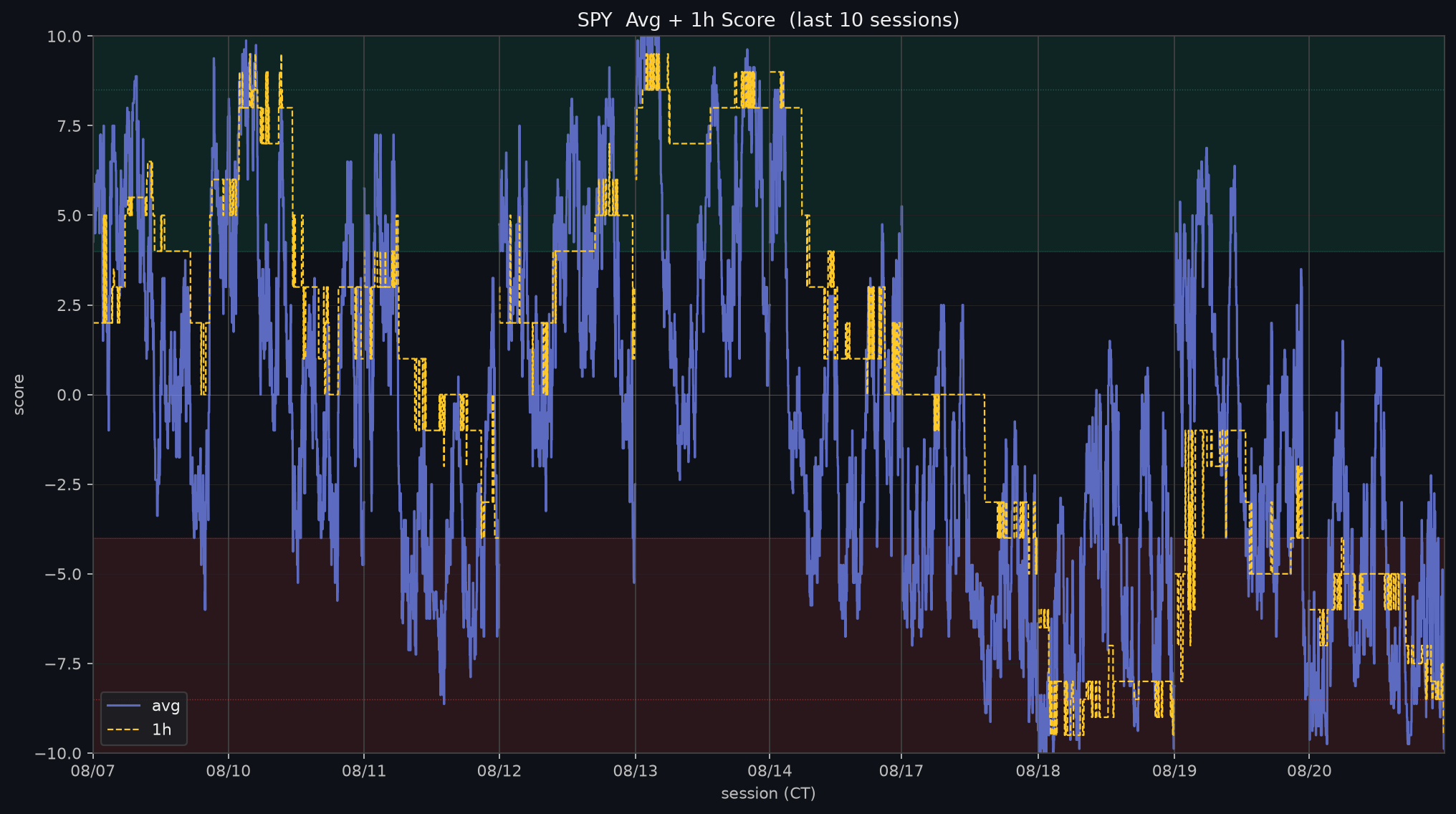Click the 08/19 x-axis date label
Image resolution: width=1456 pixels, height=814 pixels.
[x=1174, y=771]
